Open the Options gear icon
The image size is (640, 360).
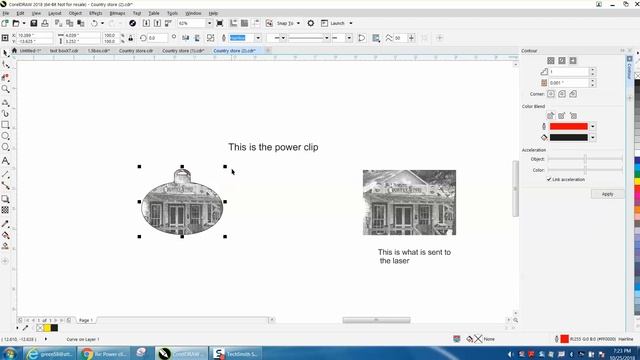(x=311, y=23)
